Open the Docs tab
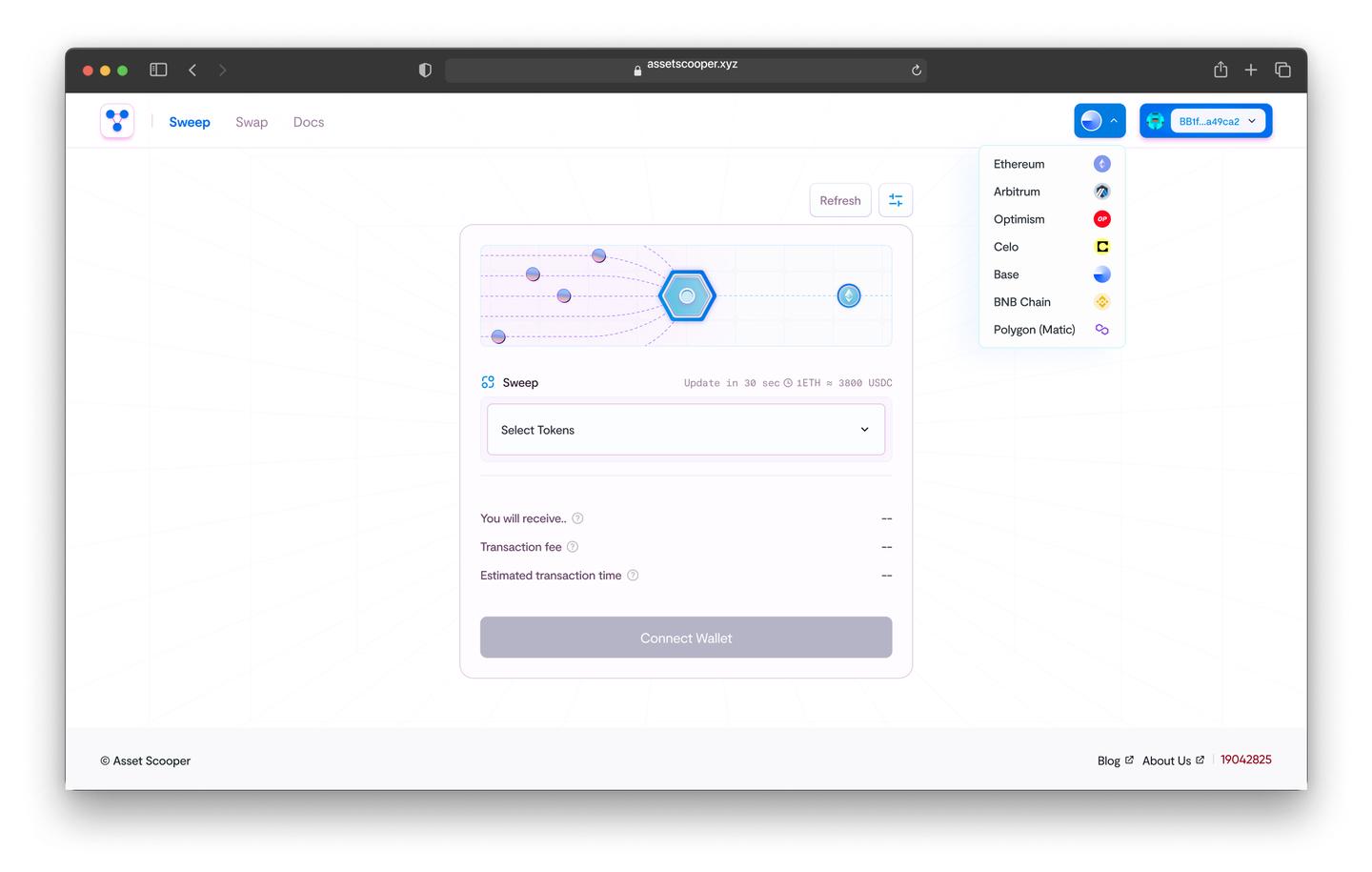The image size is (1372, 872). (x=309, y=122)
